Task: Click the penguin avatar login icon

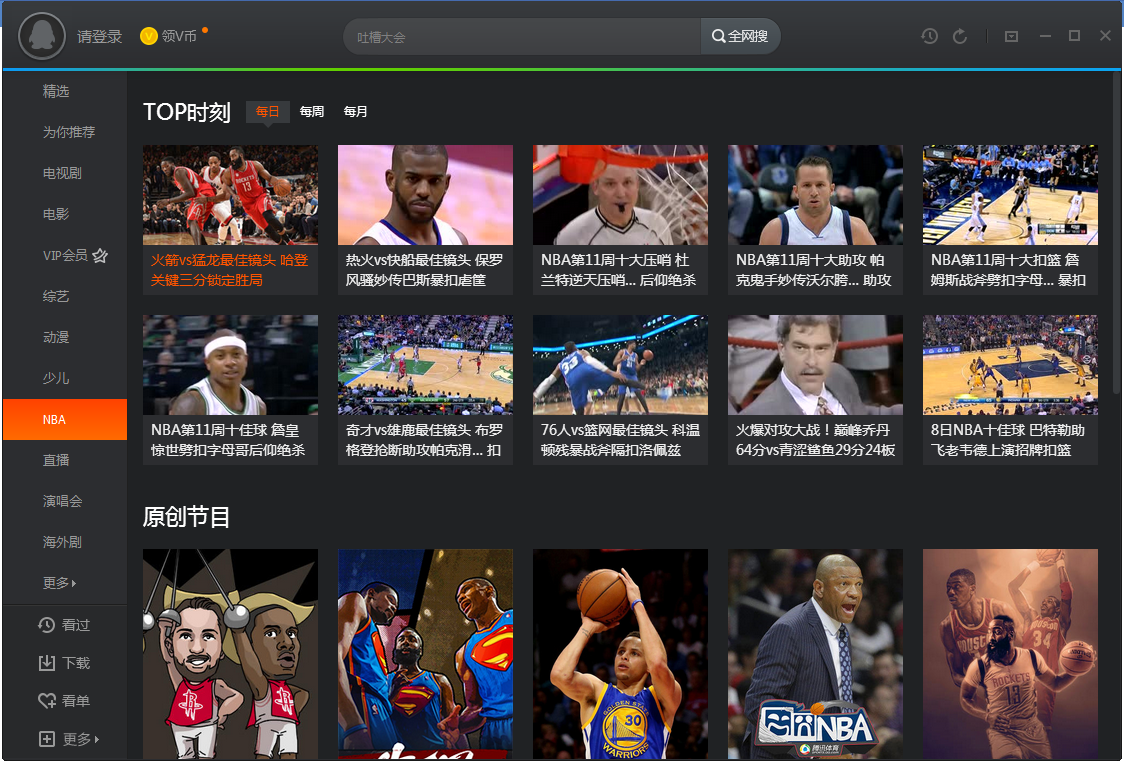Action: 42,37
